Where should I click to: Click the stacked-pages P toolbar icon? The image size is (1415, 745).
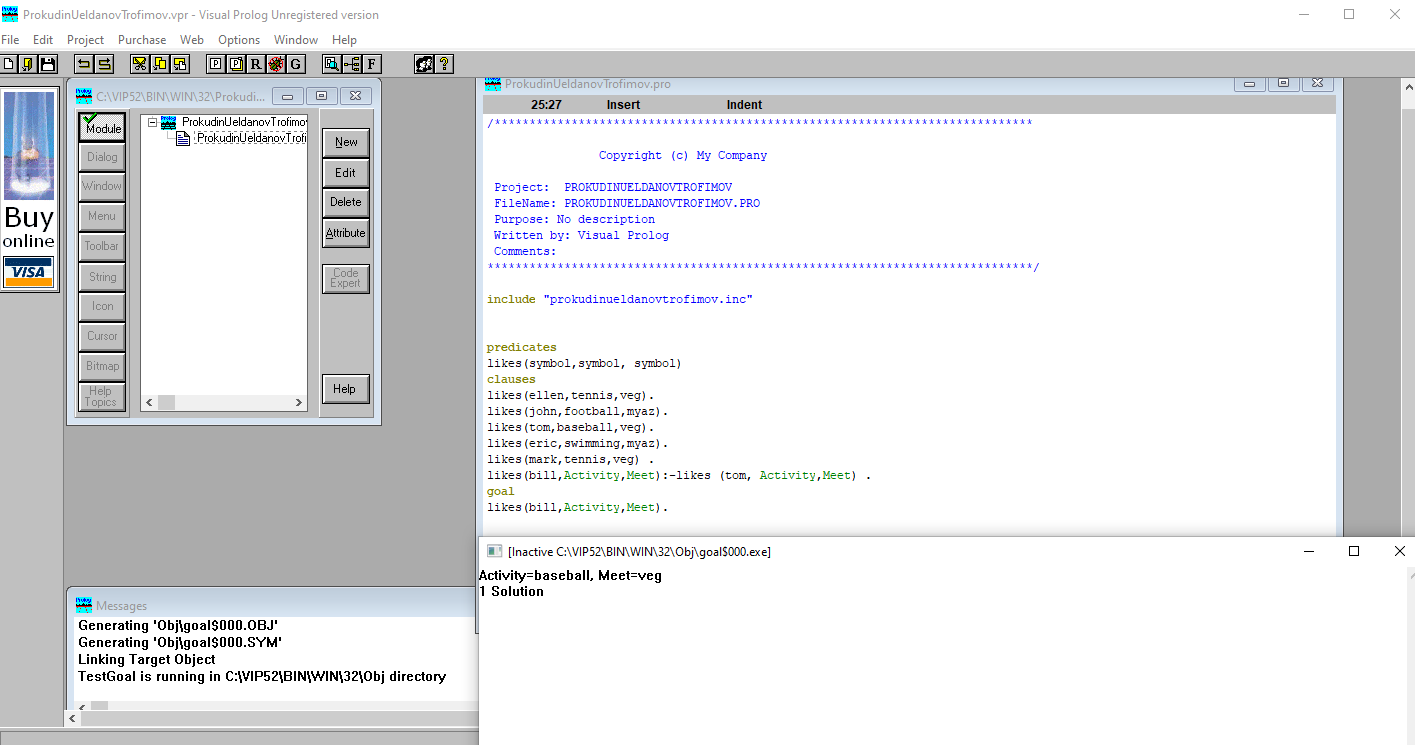236,64
